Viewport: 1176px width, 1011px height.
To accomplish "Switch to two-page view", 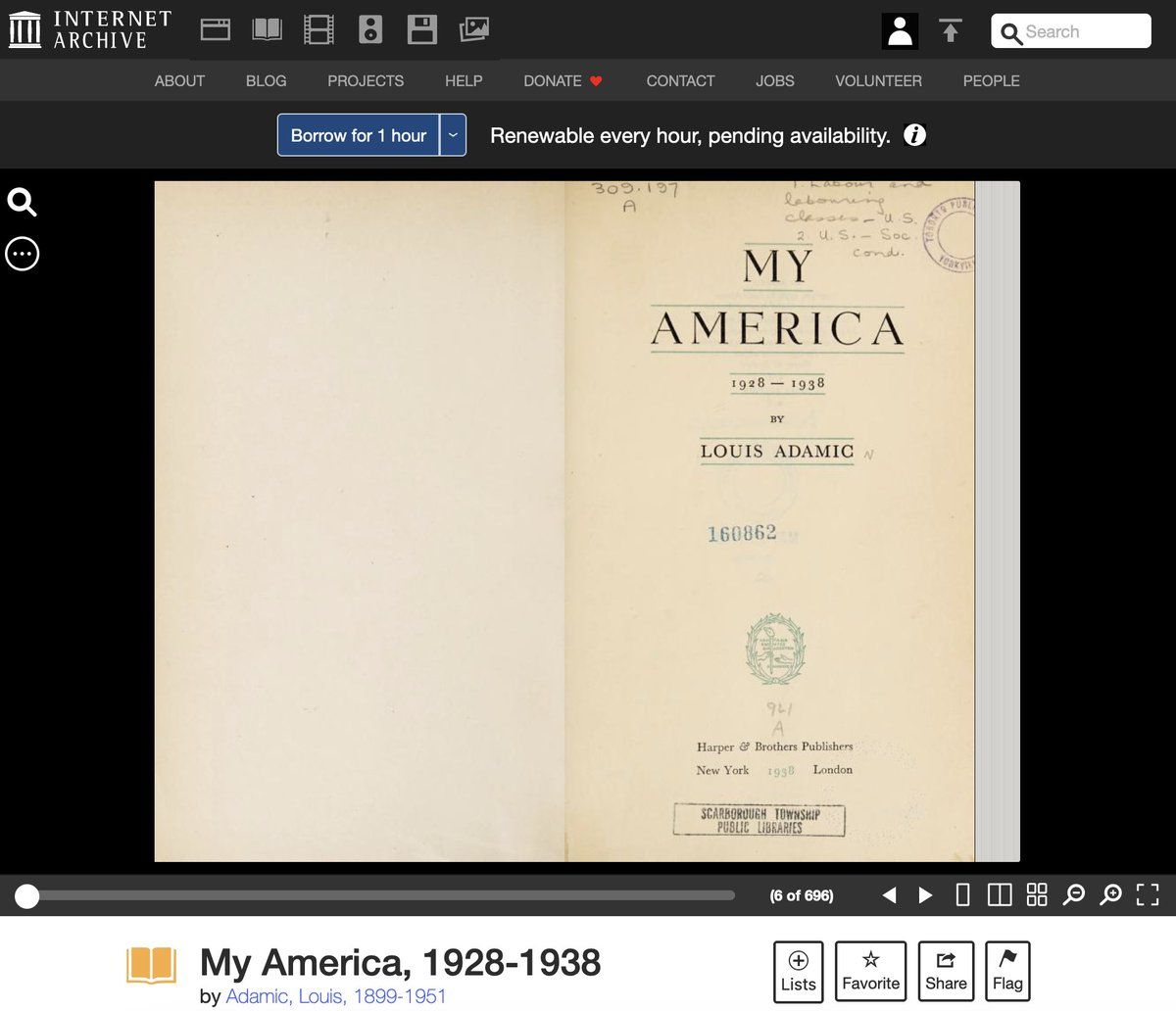I will tap(1000, 894).
